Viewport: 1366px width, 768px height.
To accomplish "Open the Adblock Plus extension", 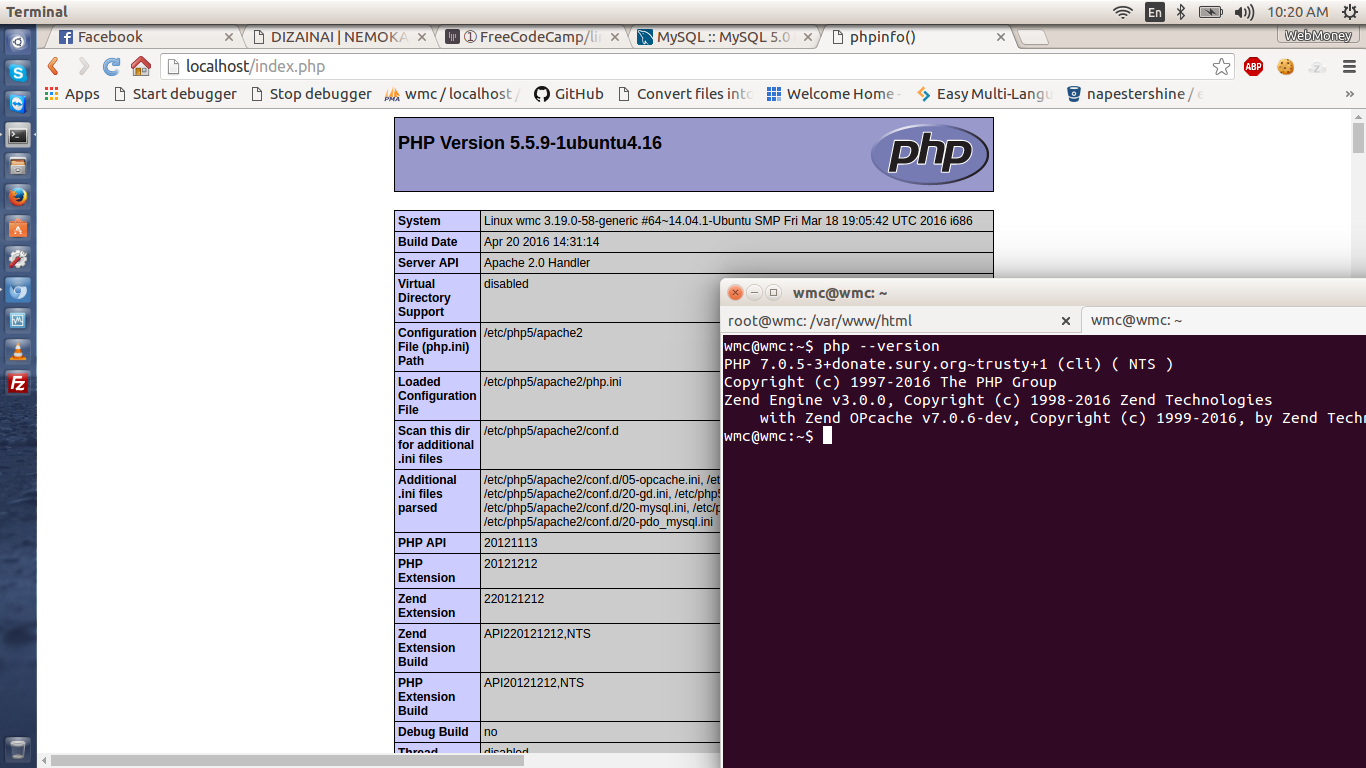I will (1253, 67).
